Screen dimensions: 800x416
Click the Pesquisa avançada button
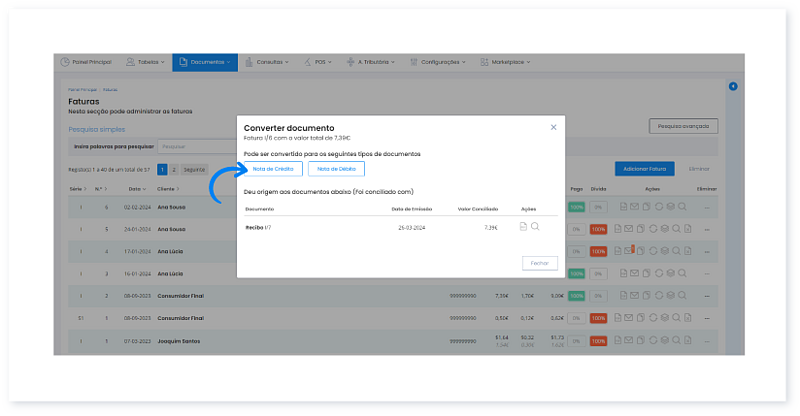click(x=683, y=126)
